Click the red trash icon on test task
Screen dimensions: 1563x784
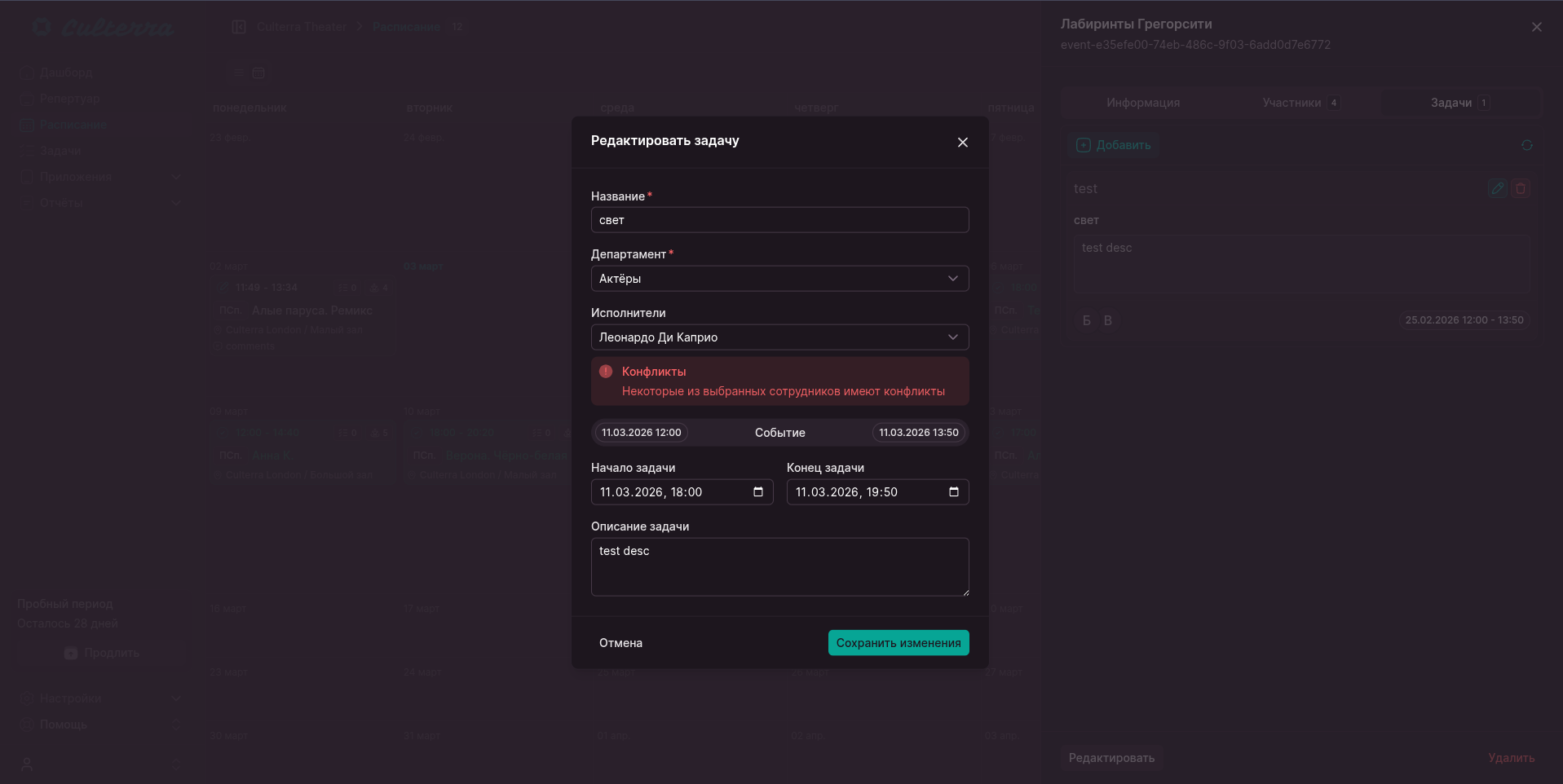1521,188
